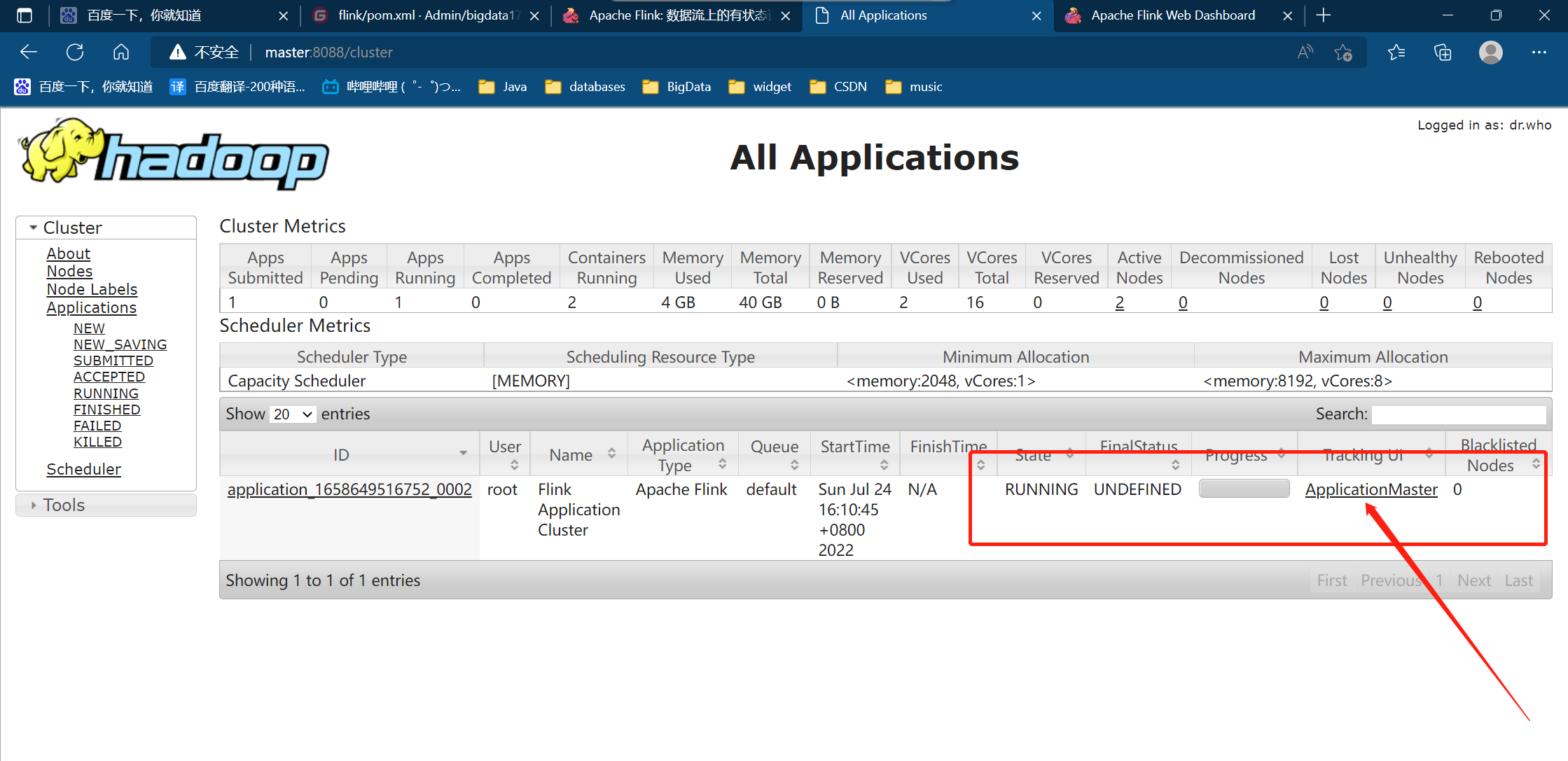
Task: Click the read aloud icon in address bar
Action: coord(1305,53)
